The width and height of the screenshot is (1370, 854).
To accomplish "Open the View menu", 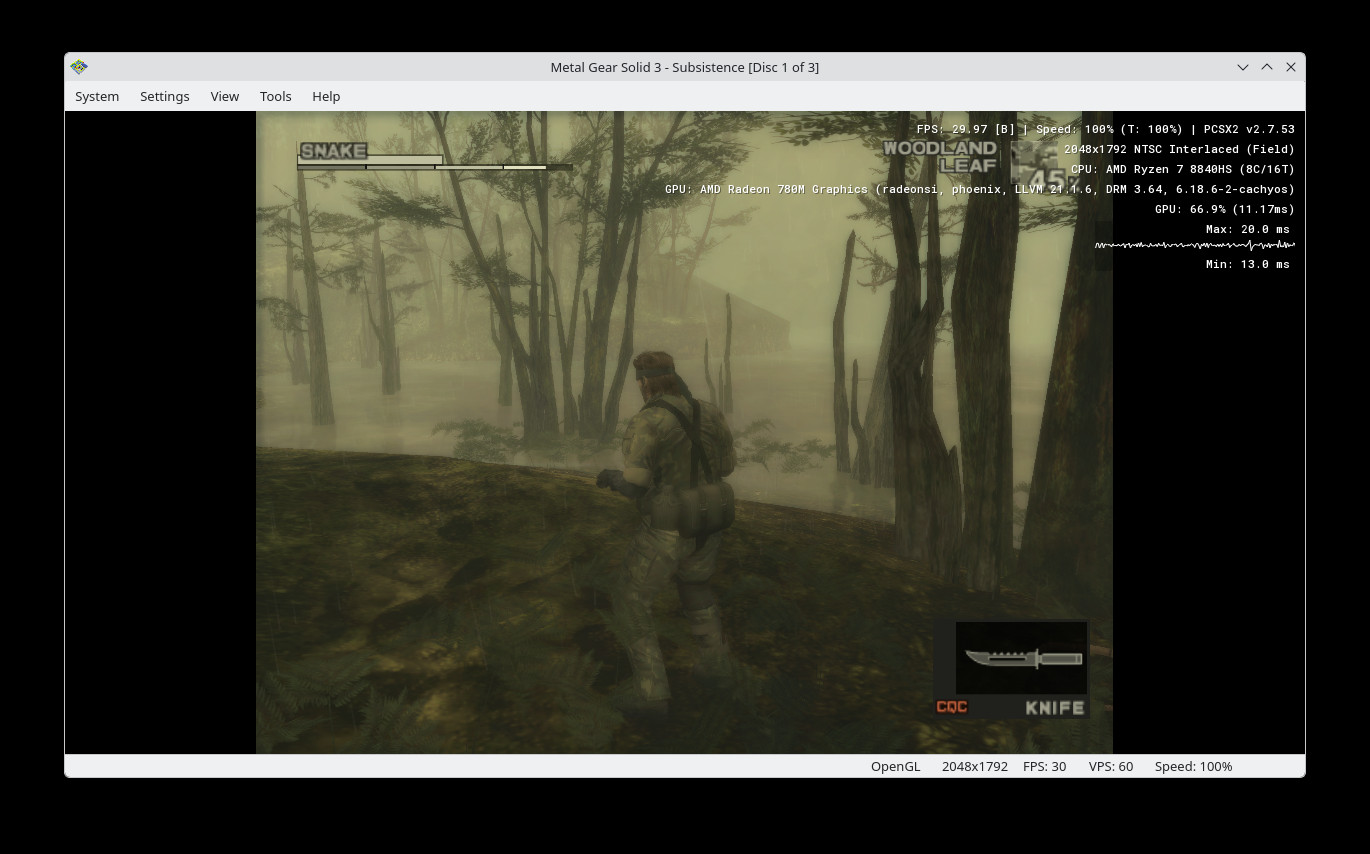I will point(225,96).
